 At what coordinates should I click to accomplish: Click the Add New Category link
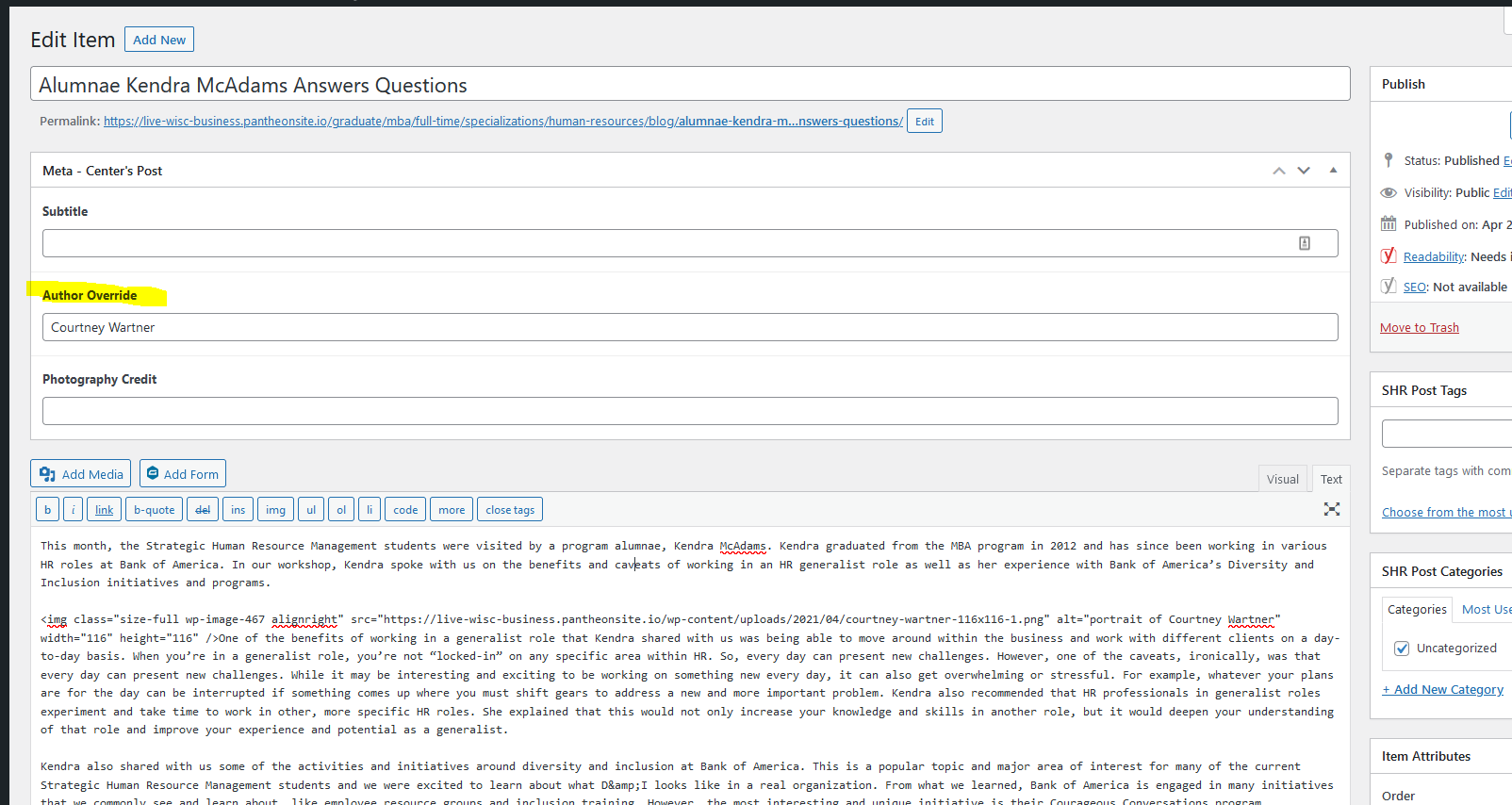[x=1442, y=689]
